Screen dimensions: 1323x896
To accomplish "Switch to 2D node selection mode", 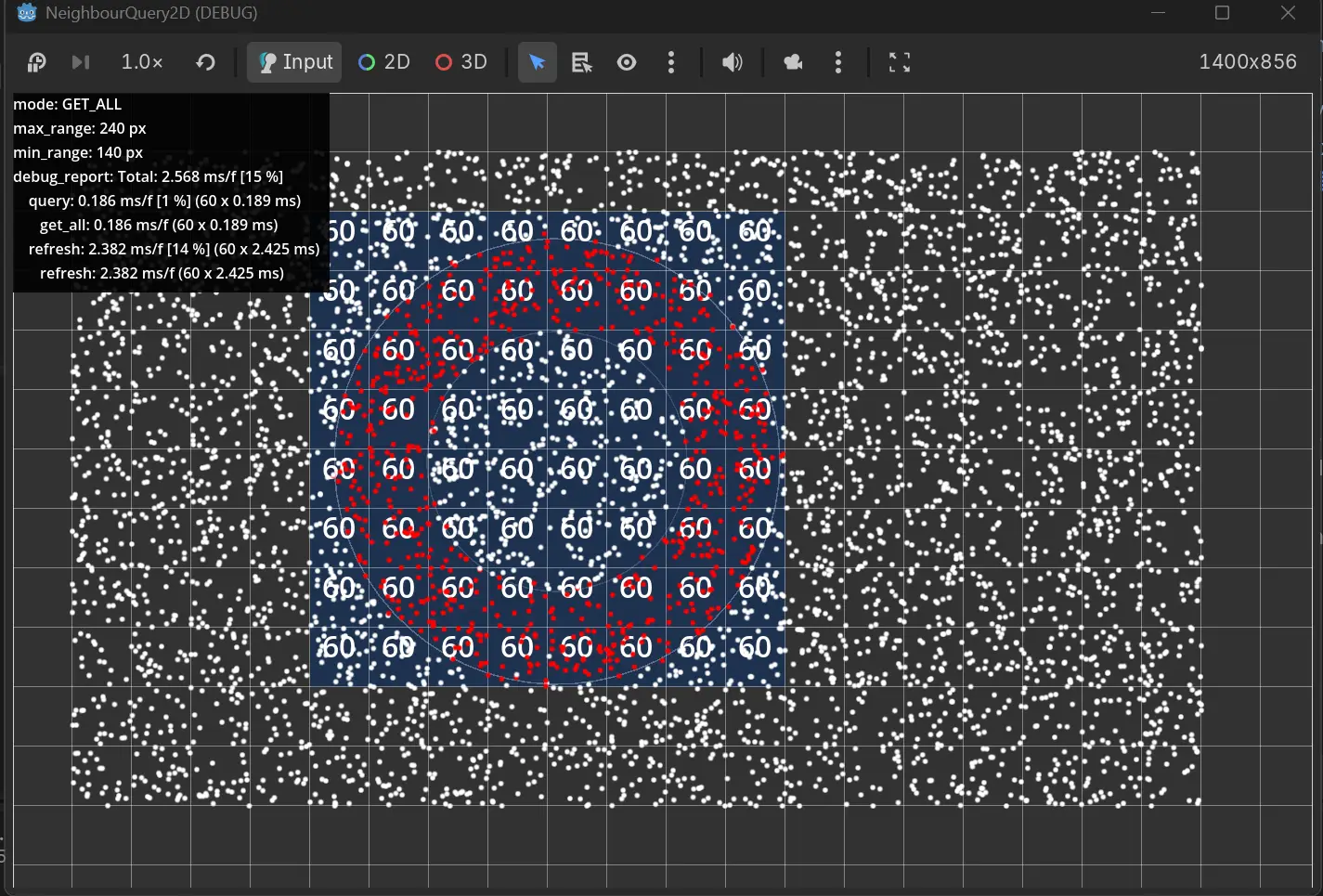I will tap(384, 62).
